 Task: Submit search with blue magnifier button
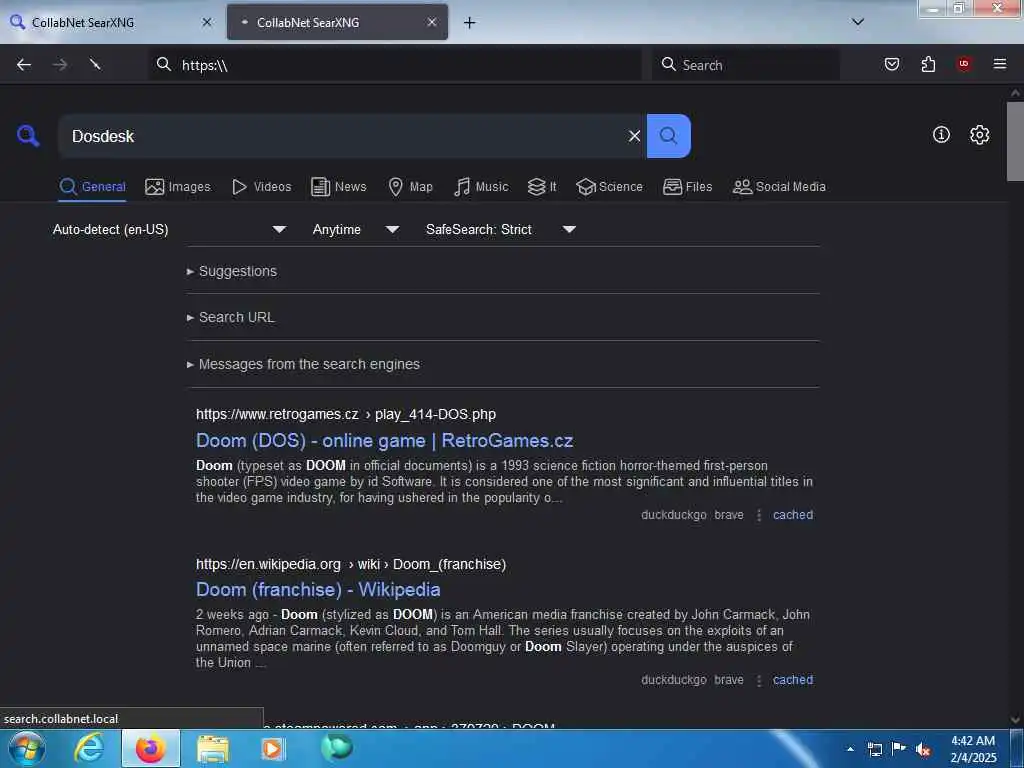[x=669, y=136]
